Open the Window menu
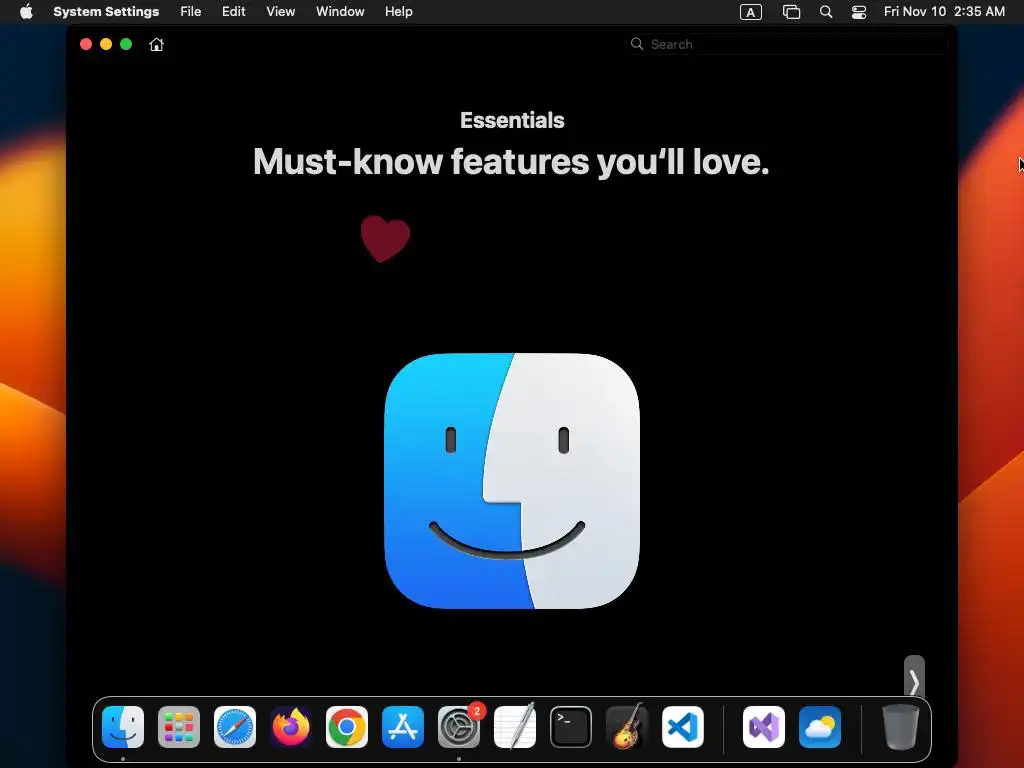Image resolution: width=1024 pixels, height=768 pixels. click(340, 11)
